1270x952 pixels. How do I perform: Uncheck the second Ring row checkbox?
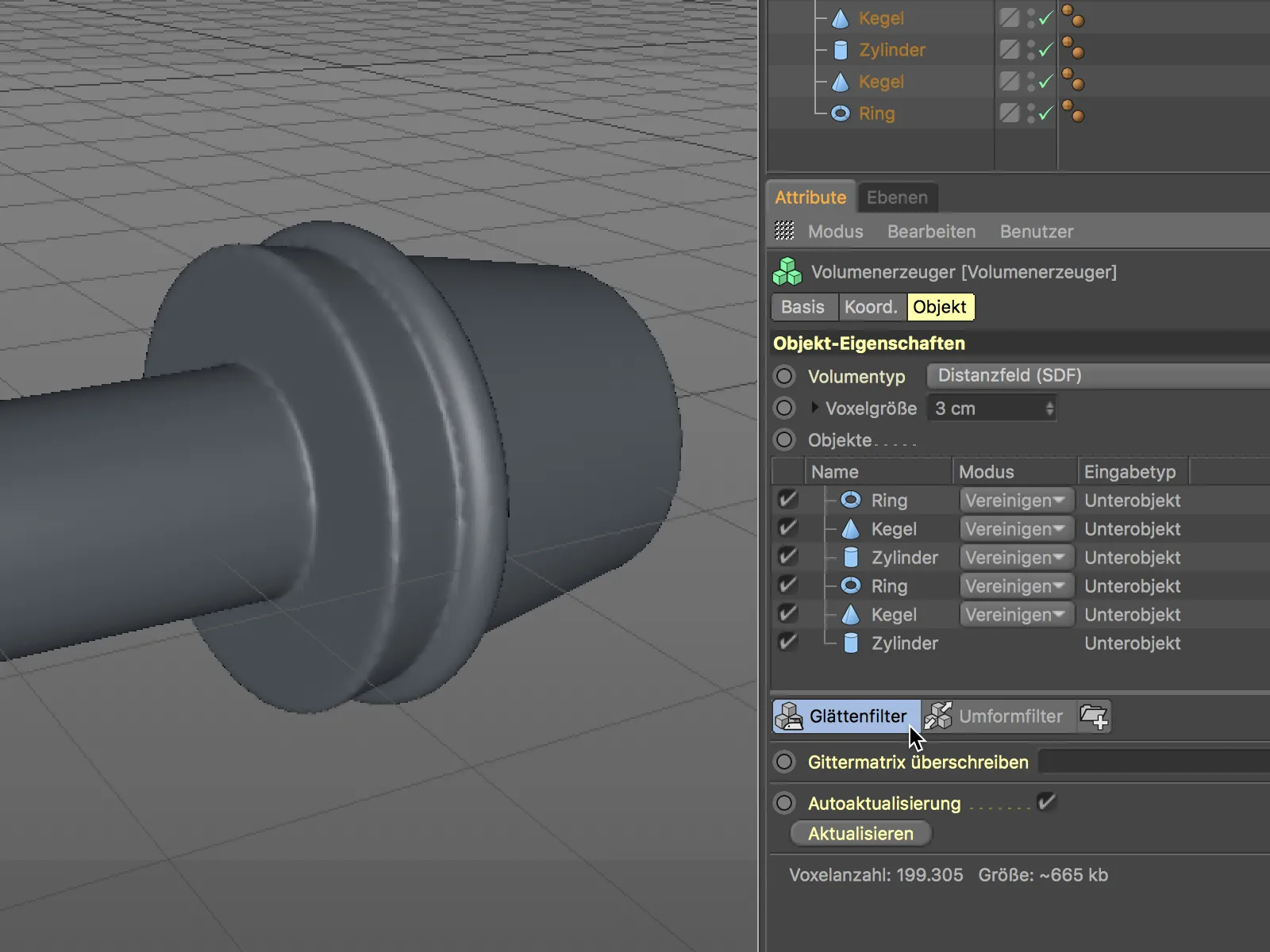click(x=787, y=585)
